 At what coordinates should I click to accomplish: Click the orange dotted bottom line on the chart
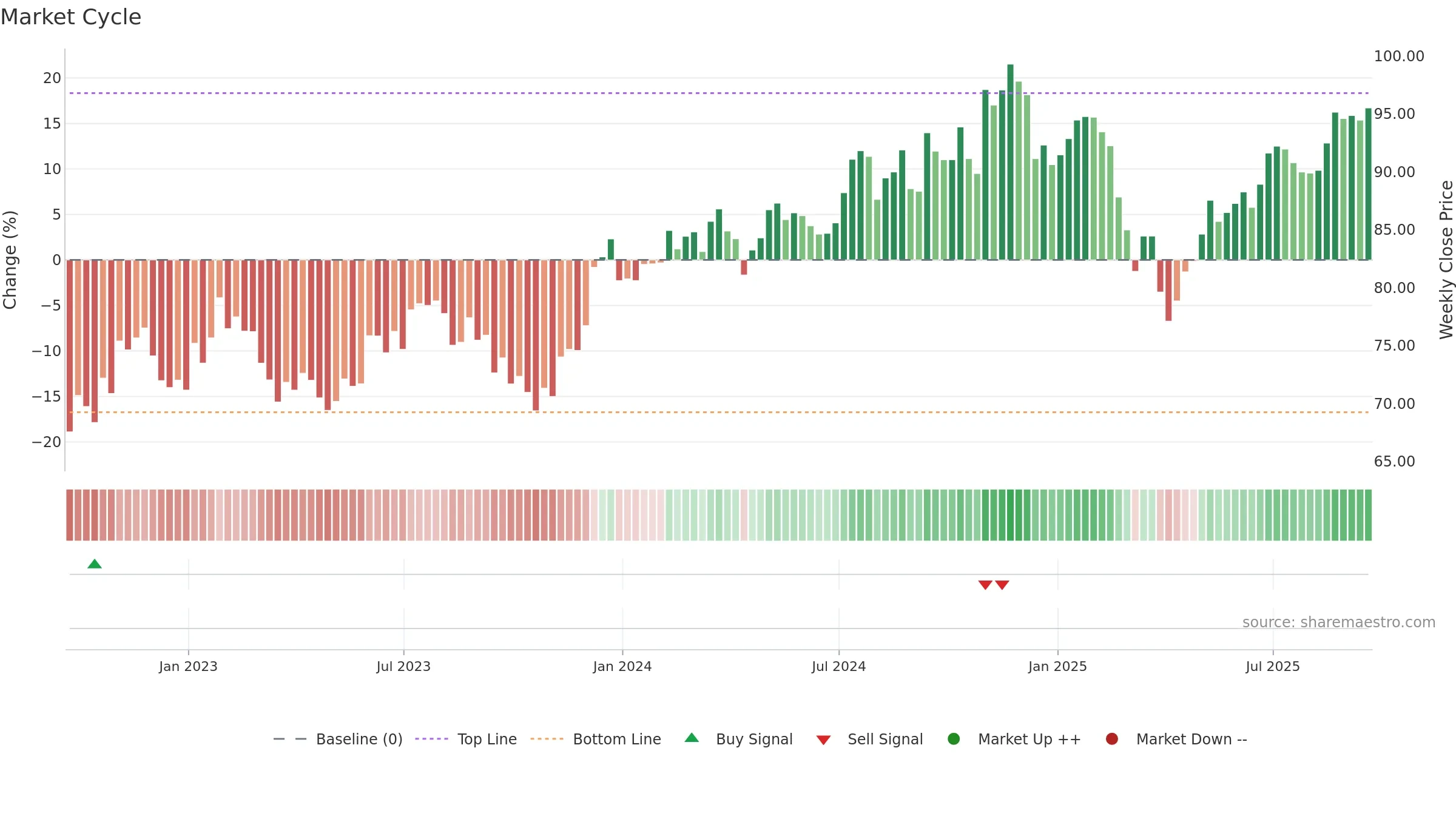(719, 412)
